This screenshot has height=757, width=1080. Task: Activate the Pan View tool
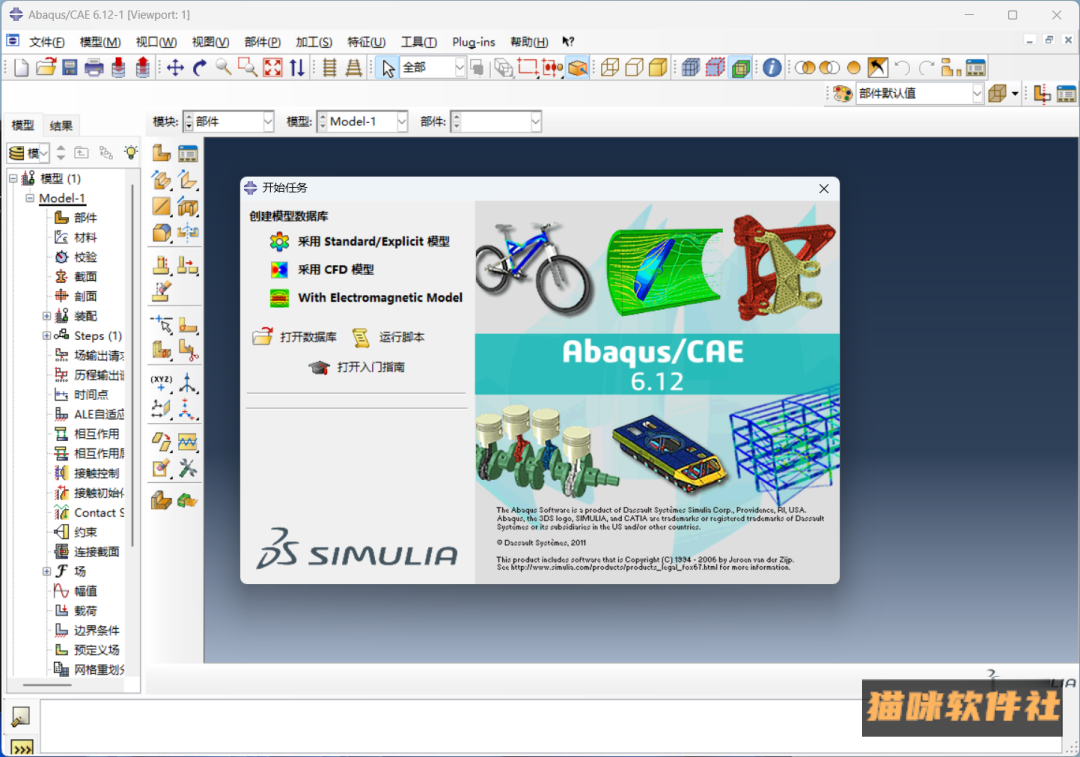(175, 68)
